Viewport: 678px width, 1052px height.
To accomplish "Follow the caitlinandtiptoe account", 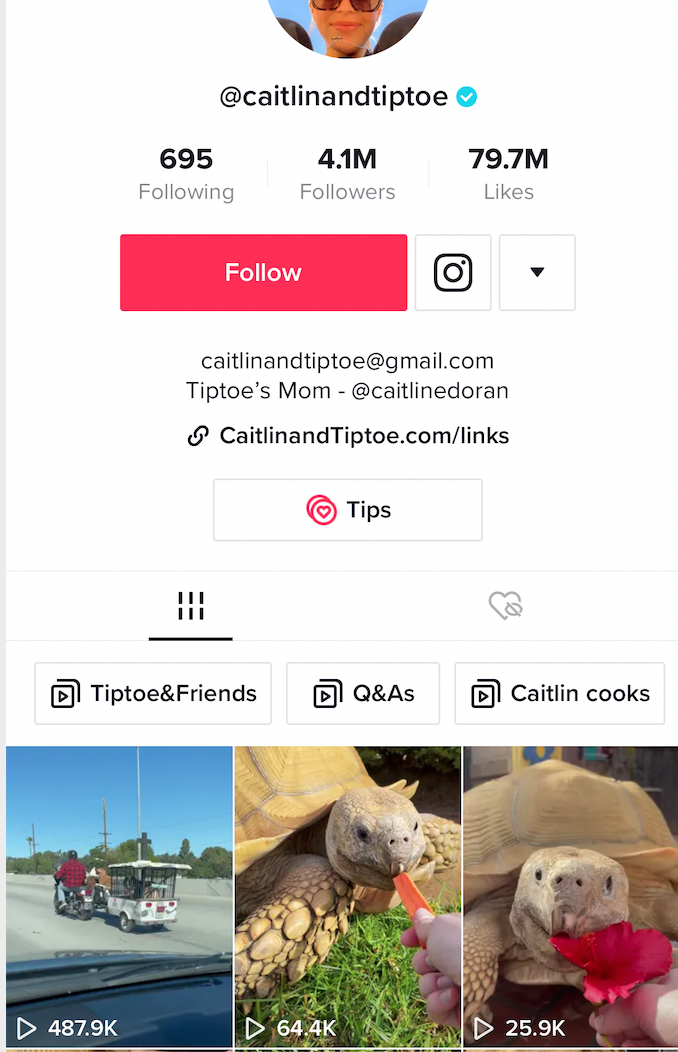I will 264,272.
